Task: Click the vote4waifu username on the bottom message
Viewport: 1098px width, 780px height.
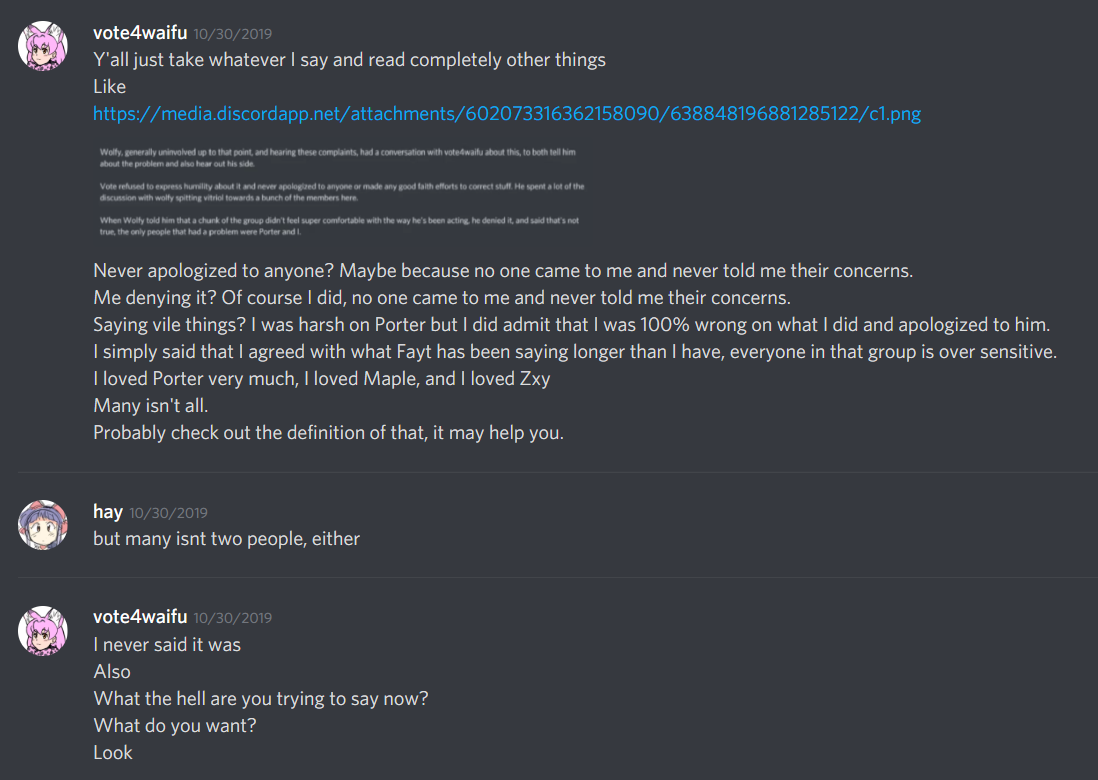Action: [x=140, y=617]
